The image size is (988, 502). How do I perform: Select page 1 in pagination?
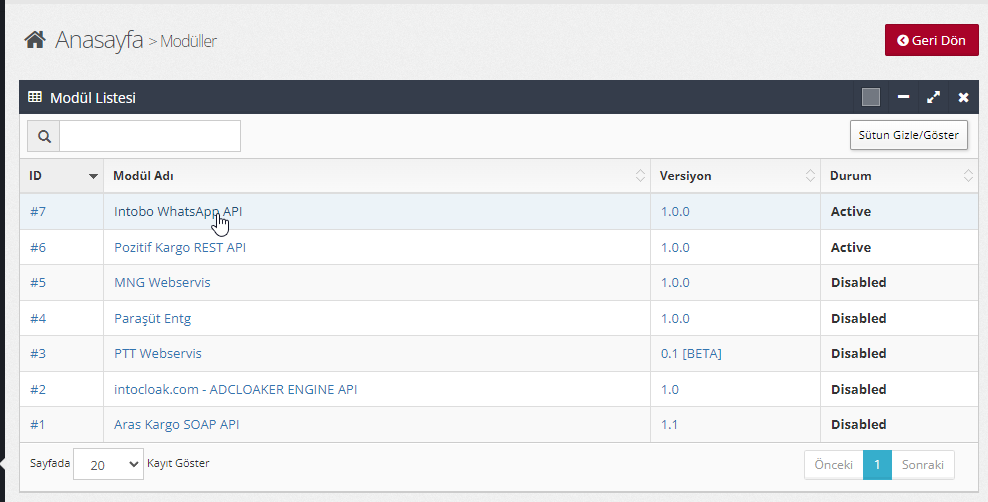[877, 465]
